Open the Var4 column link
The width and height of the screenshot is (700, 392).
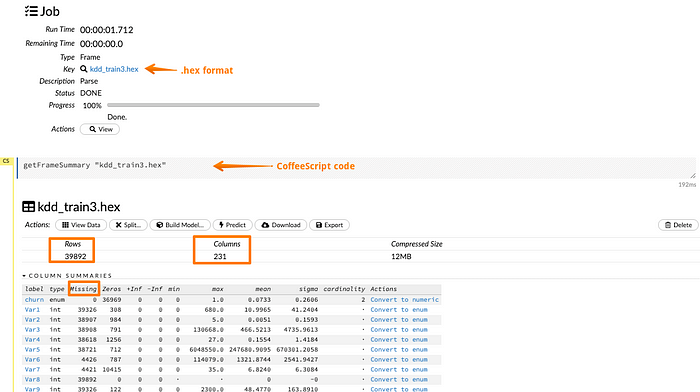click(x=32, y=339)
